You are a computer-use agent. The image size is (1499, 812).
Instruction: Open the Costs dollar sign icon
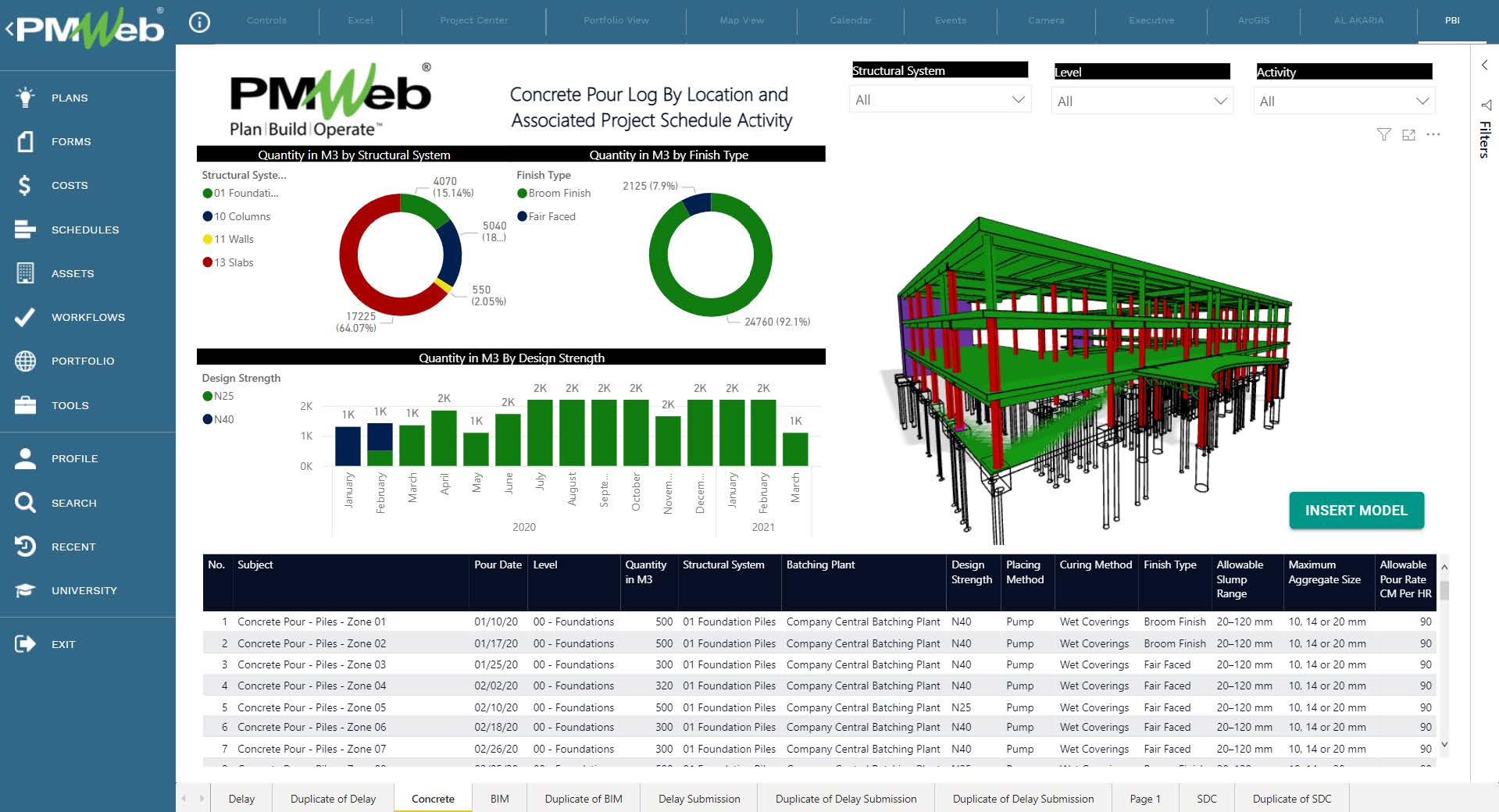pyautogui.click(x=25, y=185)
